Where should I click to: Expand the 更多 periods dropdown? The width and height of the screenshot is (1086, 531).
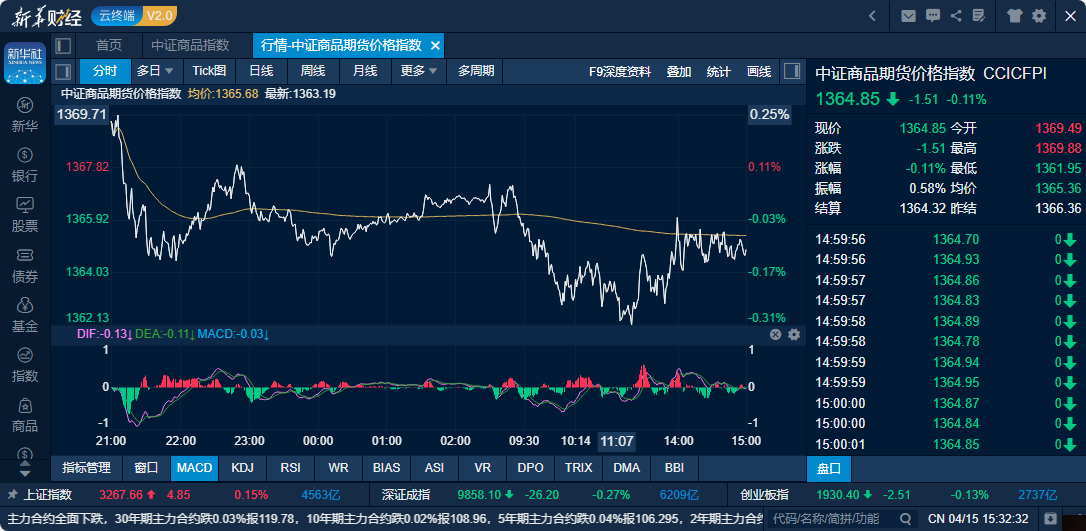point(418,71)
